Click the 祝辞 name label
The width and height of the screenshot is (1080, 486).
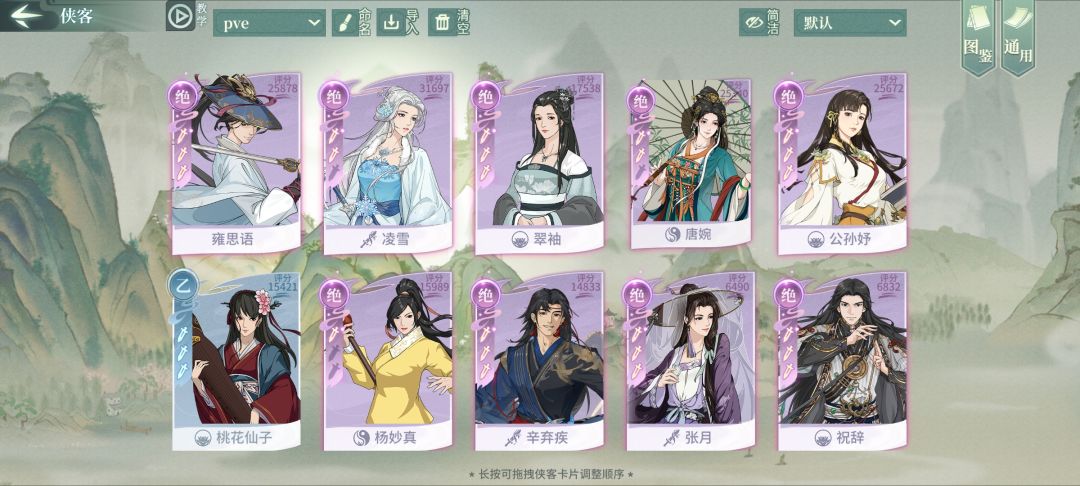[853, 437]
